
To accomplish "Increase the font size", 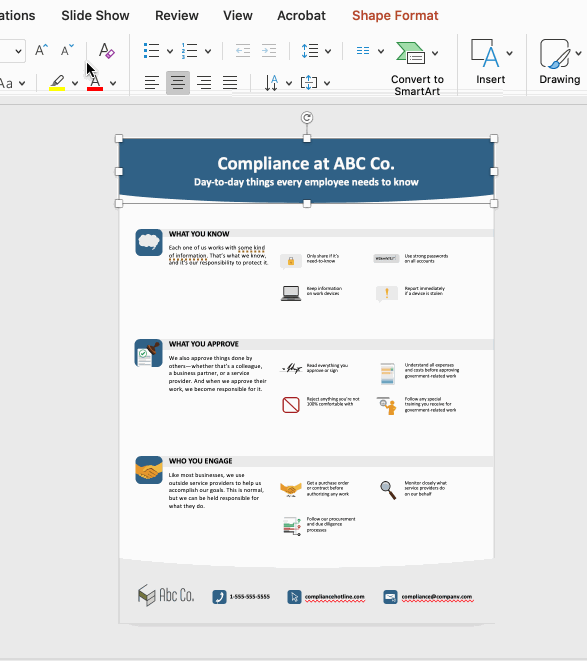I will (41, 51).
